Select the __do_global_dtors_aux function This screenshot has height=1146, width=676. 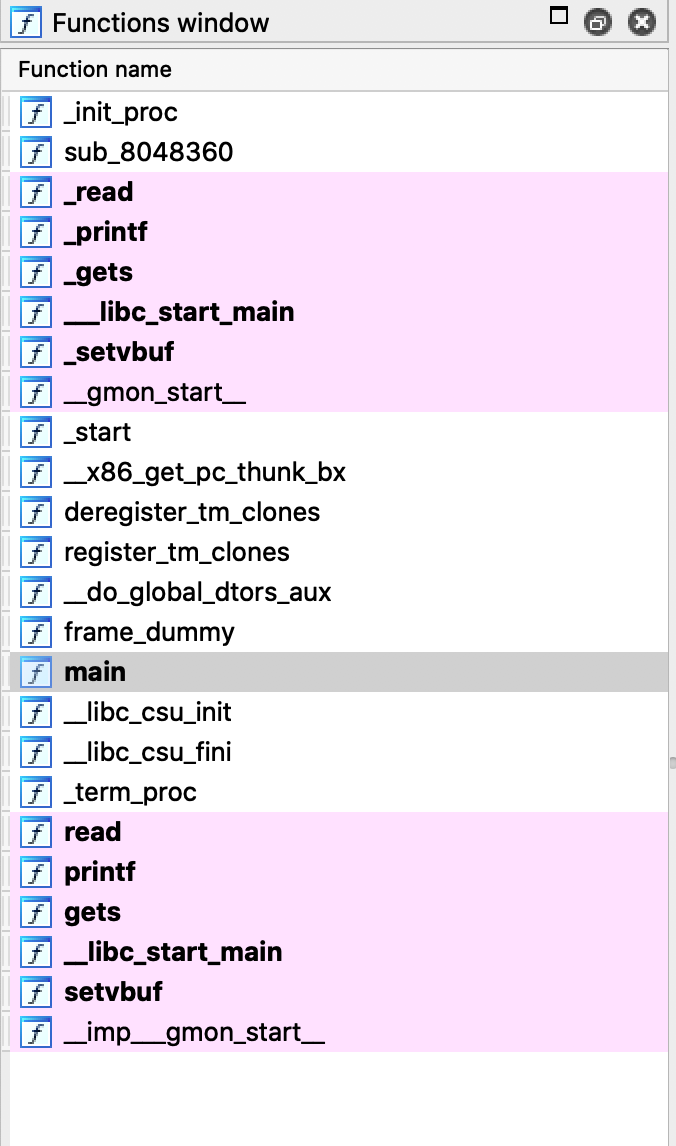coord(339,592)
